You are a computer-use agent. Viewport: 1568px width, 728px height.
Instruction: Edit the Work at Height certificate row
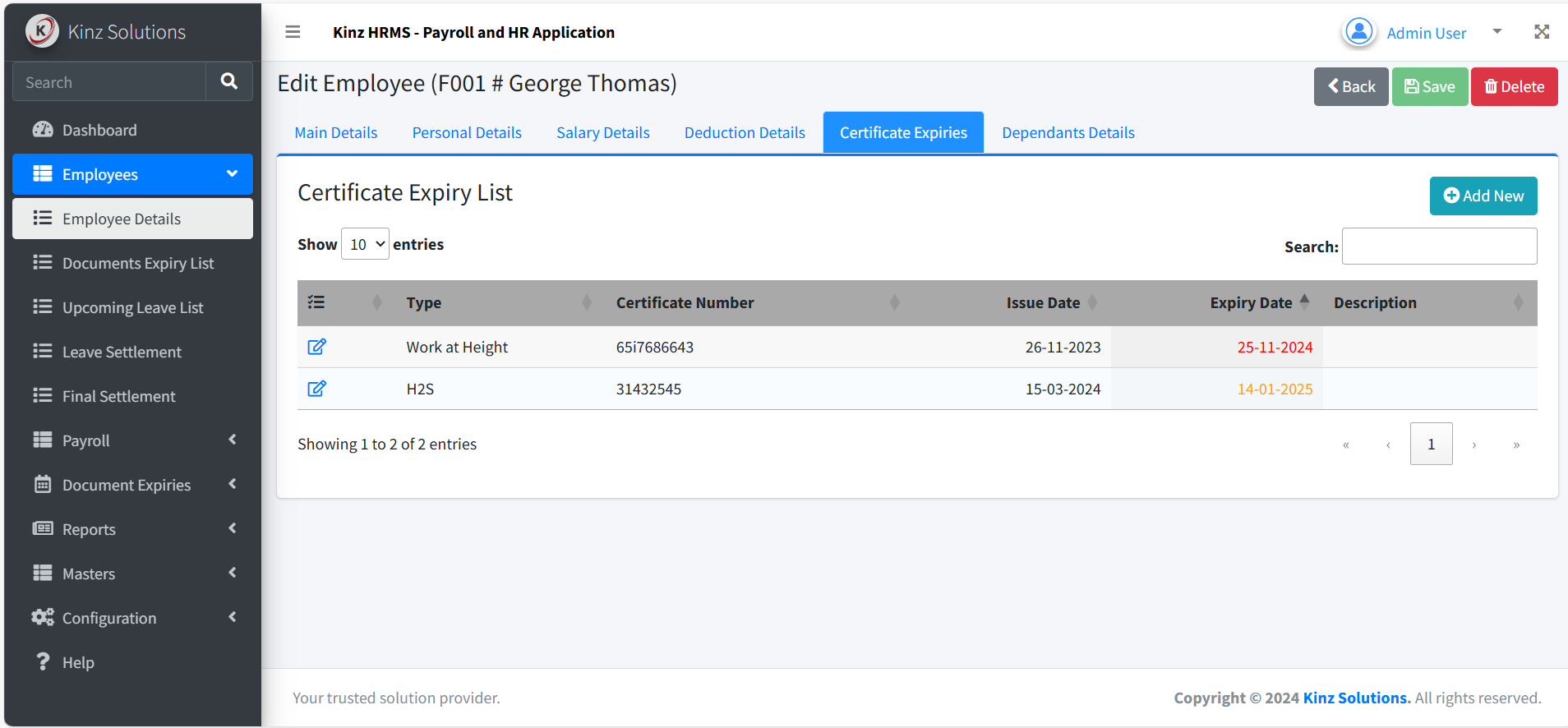click(316, 347)
